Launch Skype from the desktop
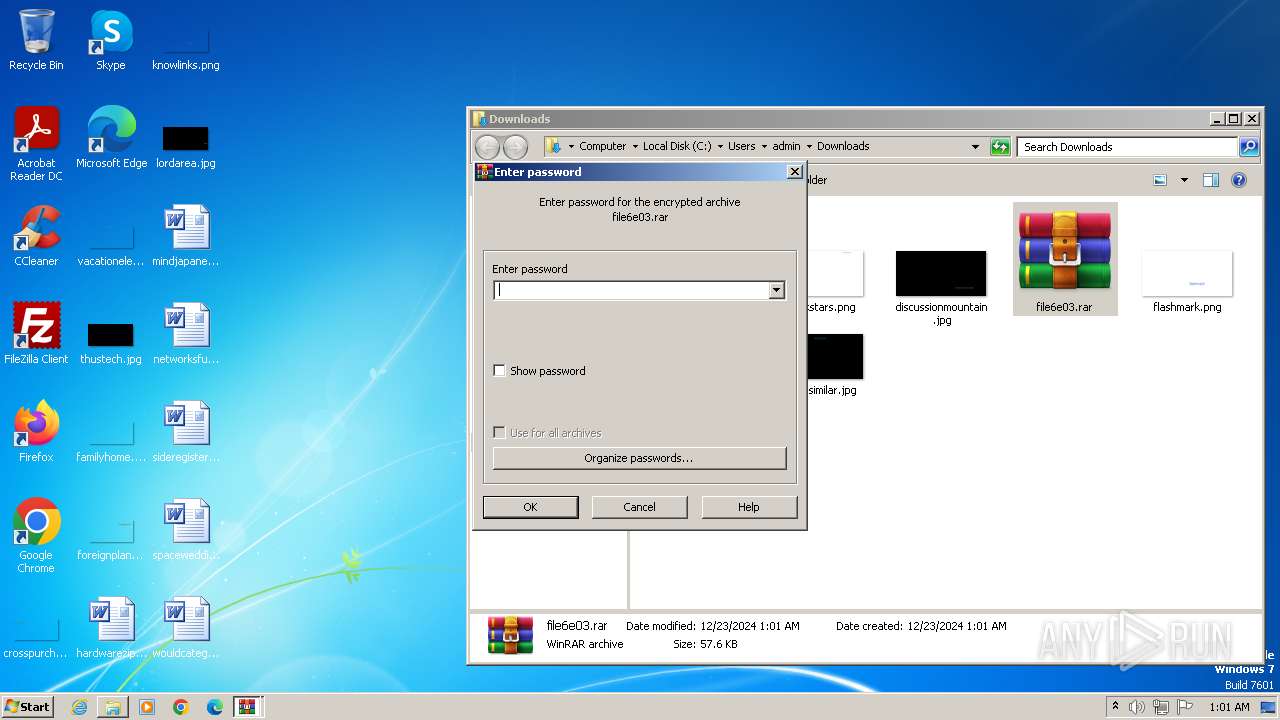1280x720 pixels. (x=110, y=40)
